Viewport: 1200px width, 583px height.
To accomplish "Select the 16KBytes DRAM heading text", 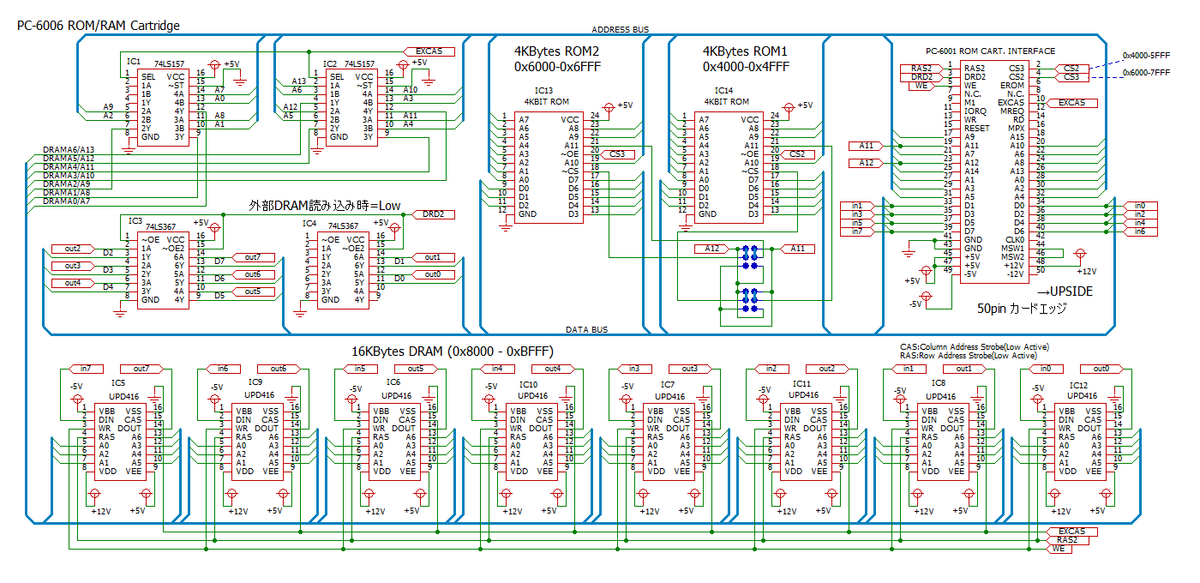I will coord(456,351).
